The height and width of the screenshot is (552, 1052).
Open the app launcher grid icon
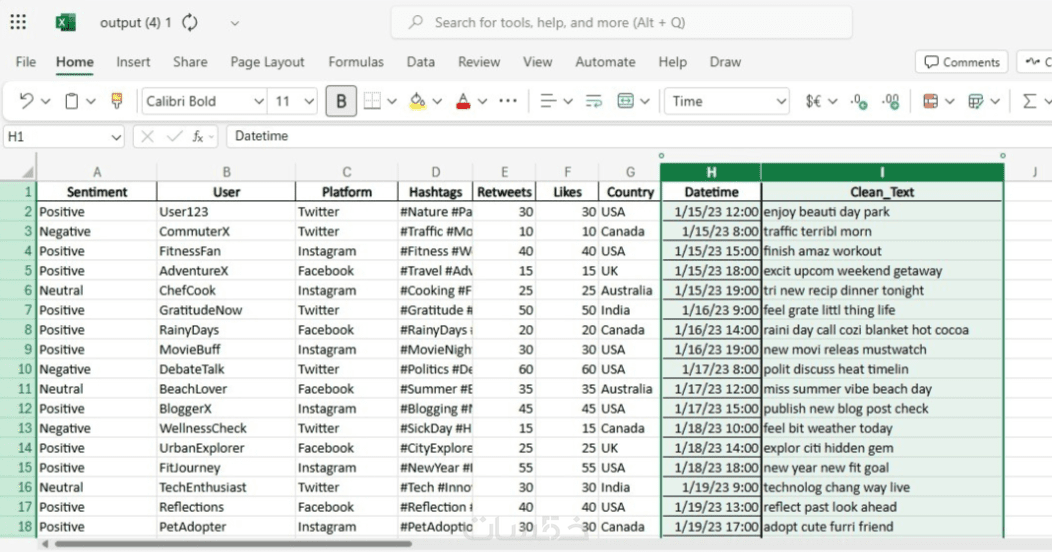point(18,22)
